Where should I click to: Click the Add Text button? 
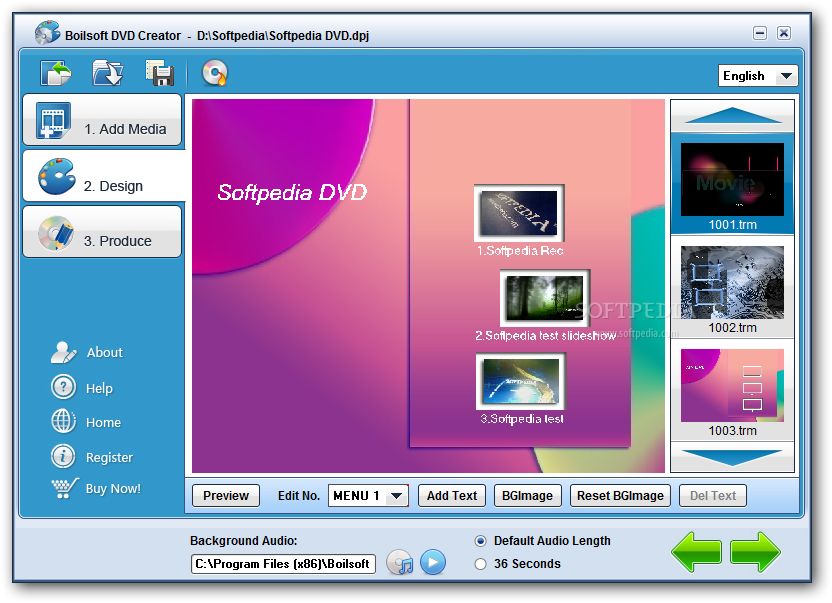point(452,496)
